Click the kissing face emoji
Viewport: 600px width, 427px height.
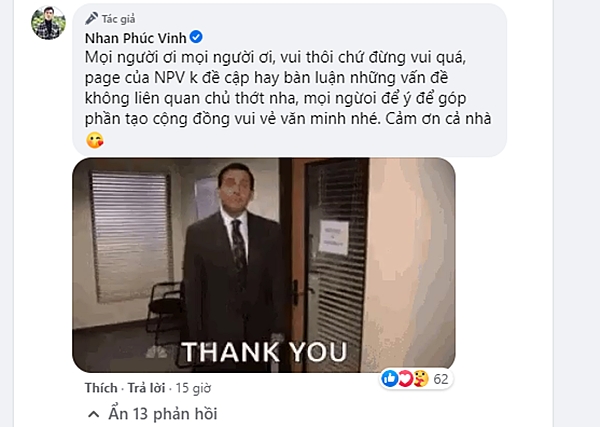pyautogui.click(x=95, y=140)
